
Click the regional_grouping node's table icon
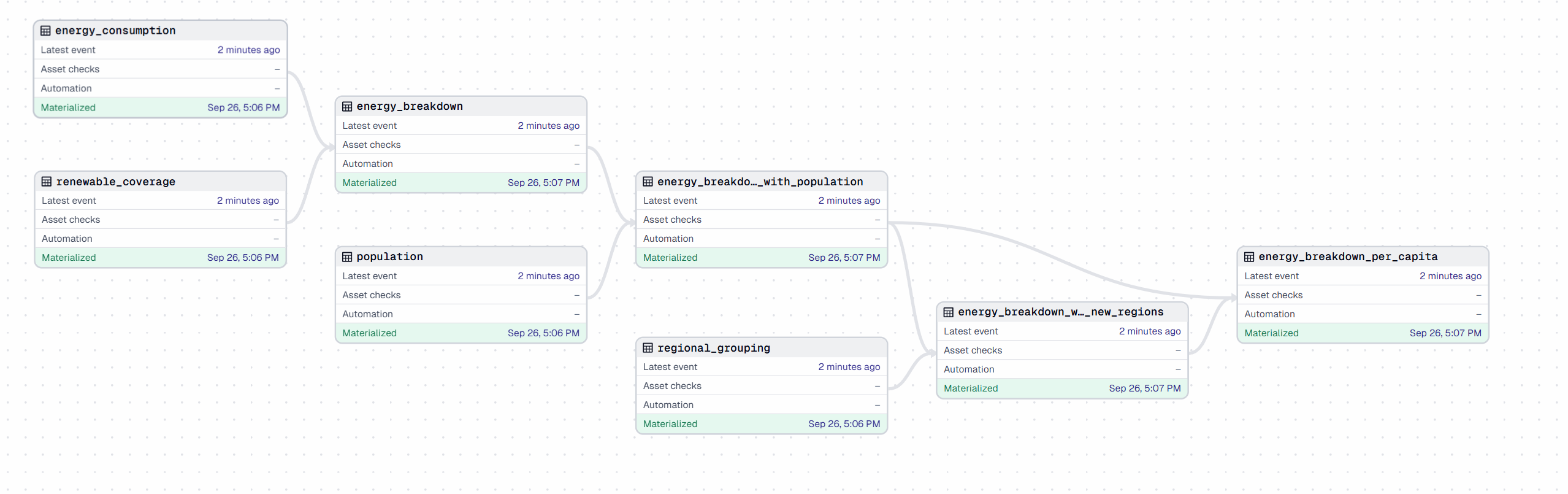pyautogui.click(x=648, y=348)
